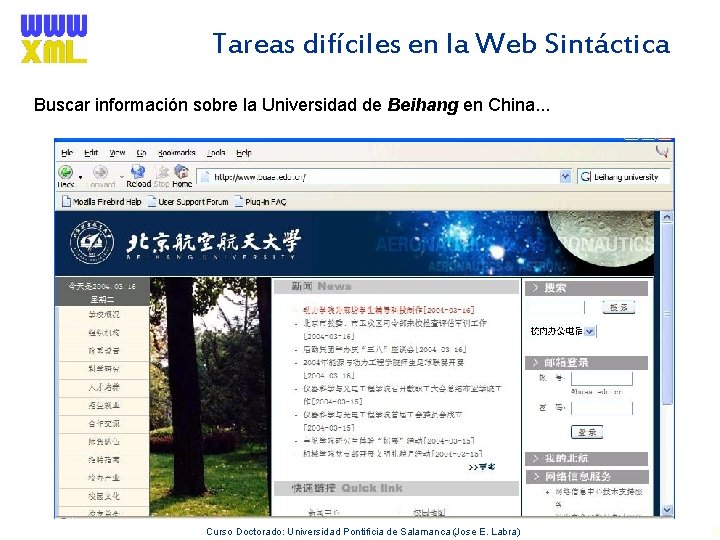This screenshot has width=720, height=540.
Task: Open Back history dropdown arrow
Action: pyautogui.click(x=80, y=177)
